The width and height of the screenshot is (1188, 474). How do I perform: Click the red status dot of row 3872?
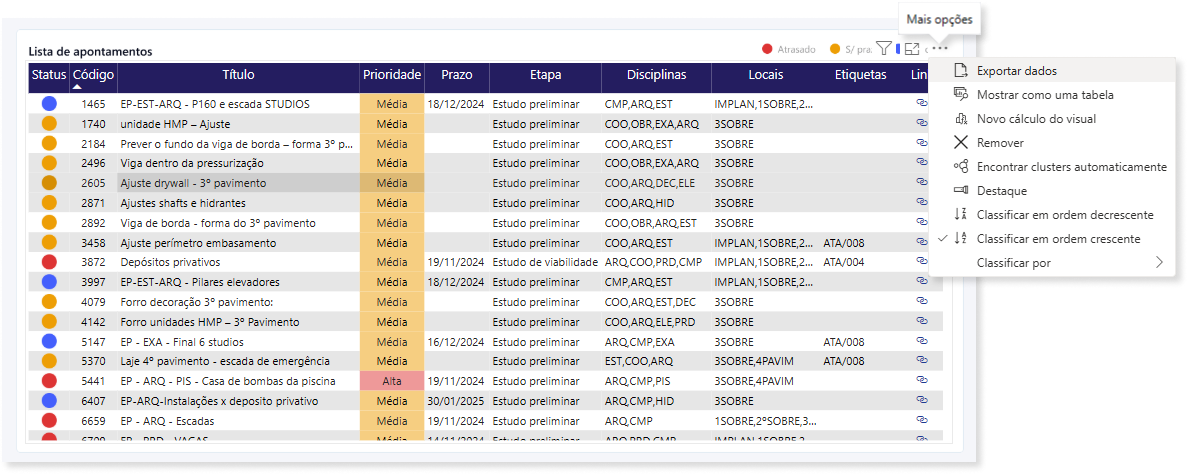[49, 262]
